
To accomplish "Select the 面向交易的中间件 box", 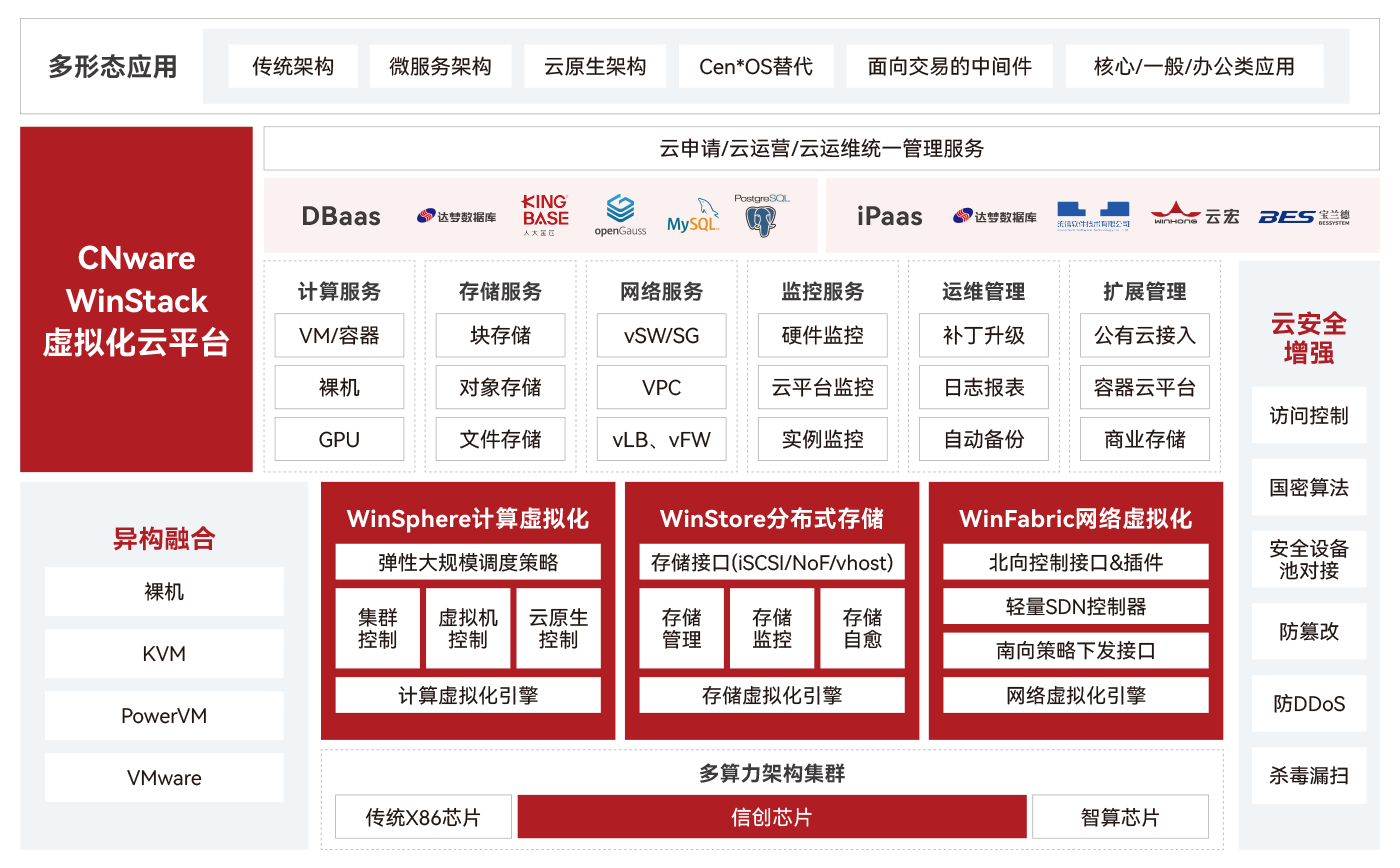I will click(949, 67).
